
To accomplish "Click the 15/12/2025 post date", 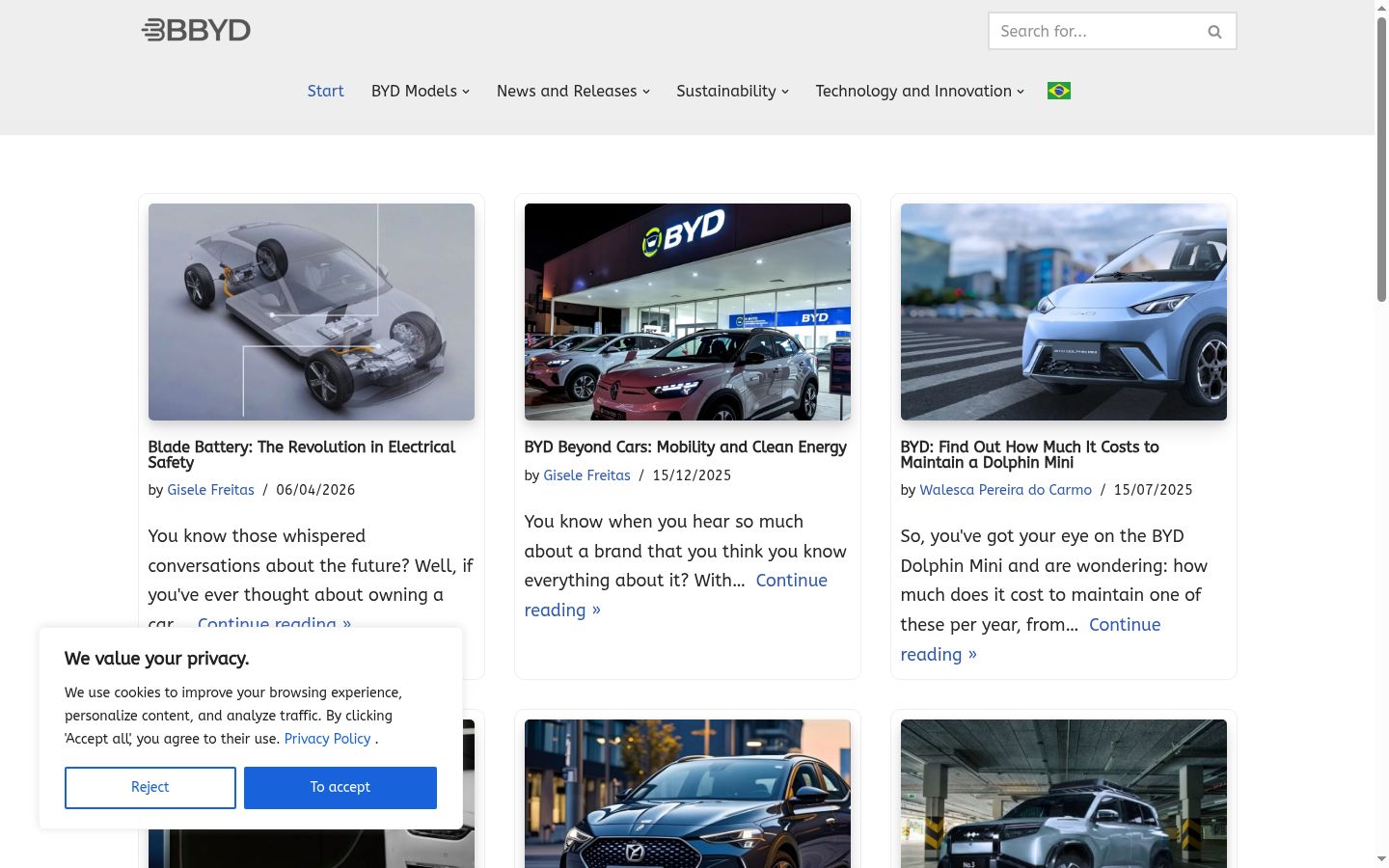I will click(692, 475).
